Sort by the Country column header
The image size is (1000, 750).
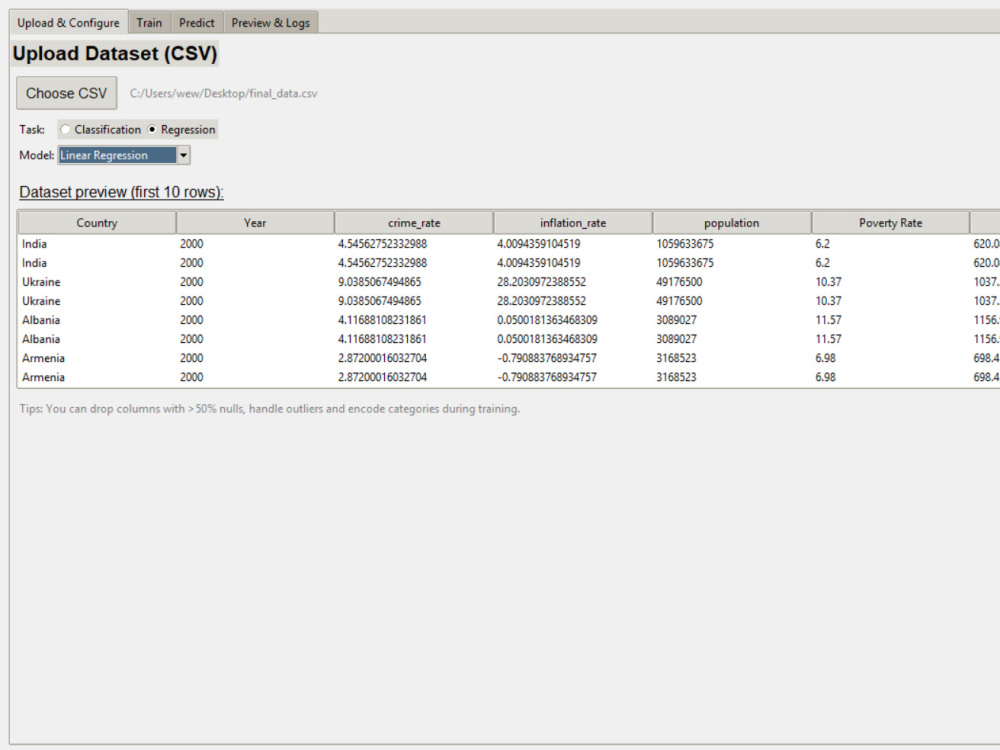pos(97,223)
